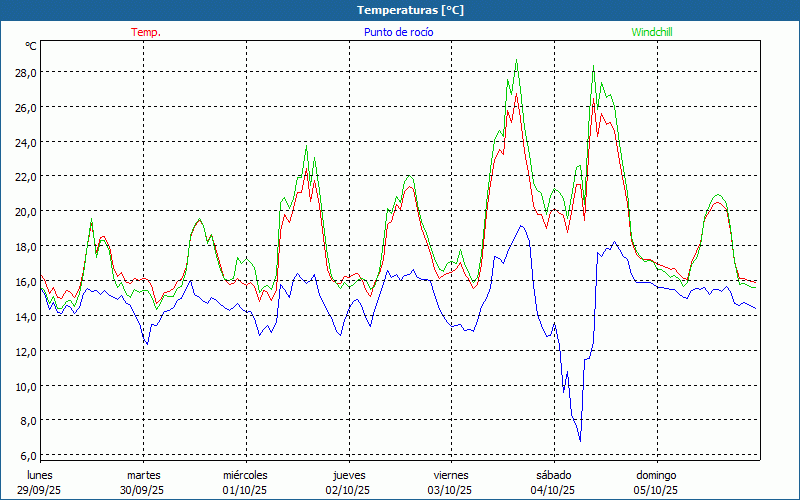Screen dimensions: 800x500
Task: Click the 05/10/25 date label
Action: 656,490
